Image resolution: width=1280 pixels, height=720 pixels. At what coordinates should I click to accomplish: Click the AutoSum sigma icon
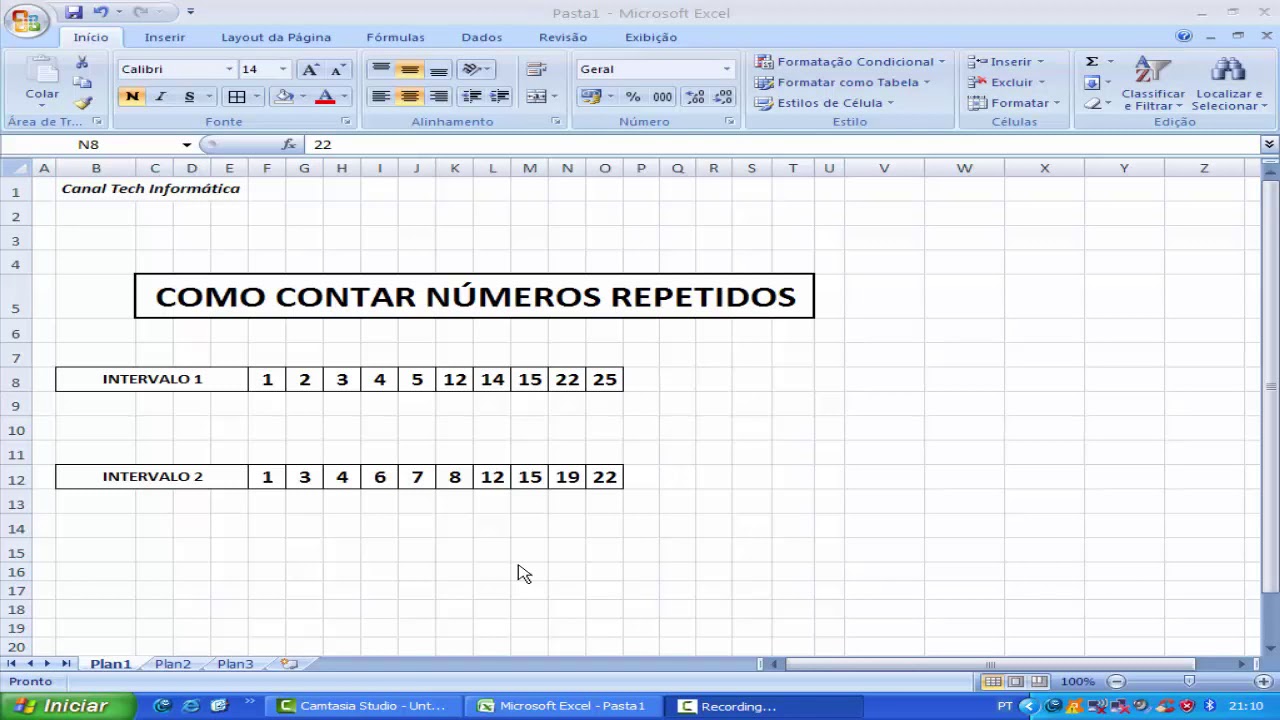pyautogui.click(x=1092, y=62)
